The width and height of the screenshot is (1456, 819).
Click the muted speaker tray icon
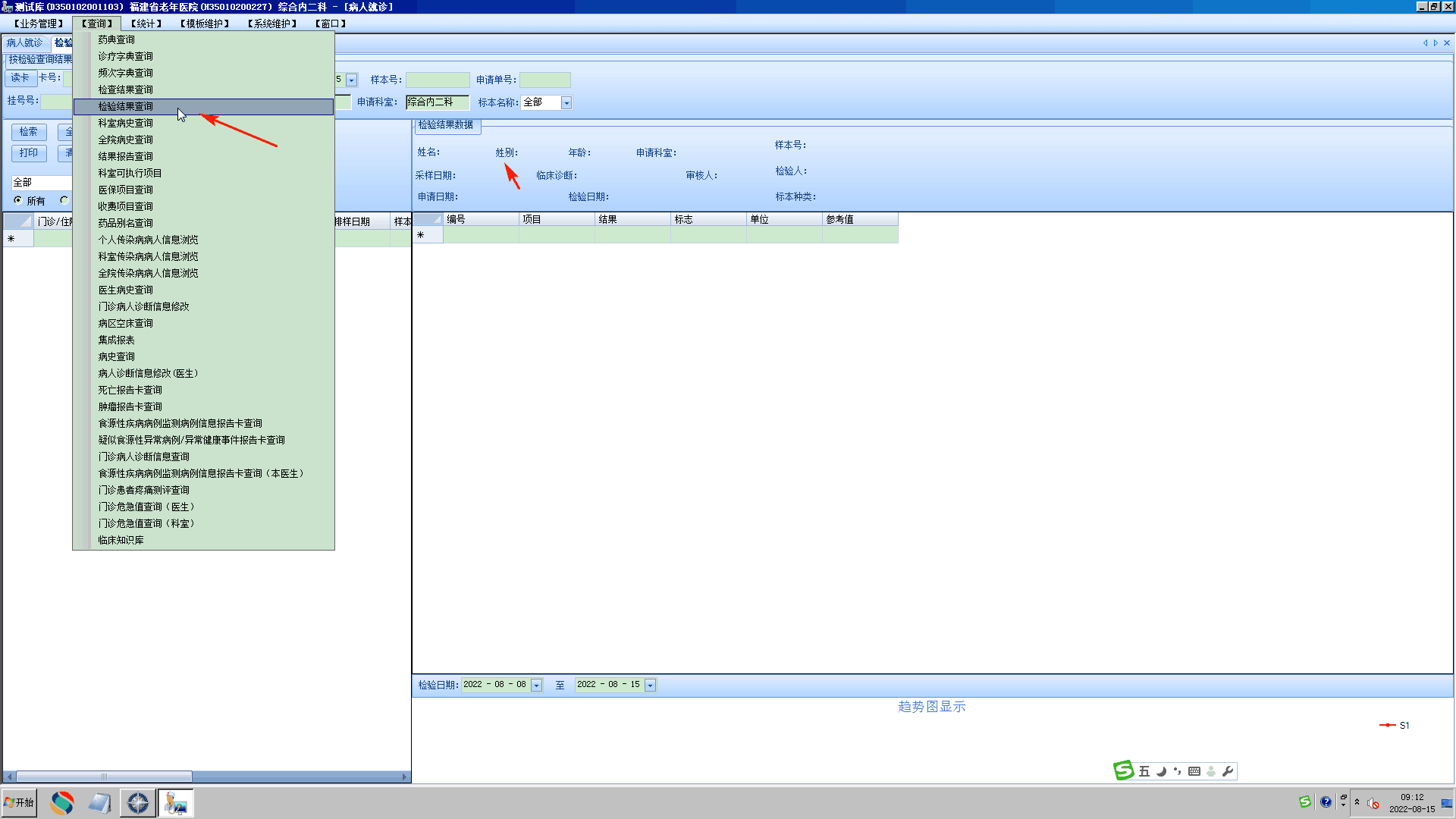[x=1373, y=803]
